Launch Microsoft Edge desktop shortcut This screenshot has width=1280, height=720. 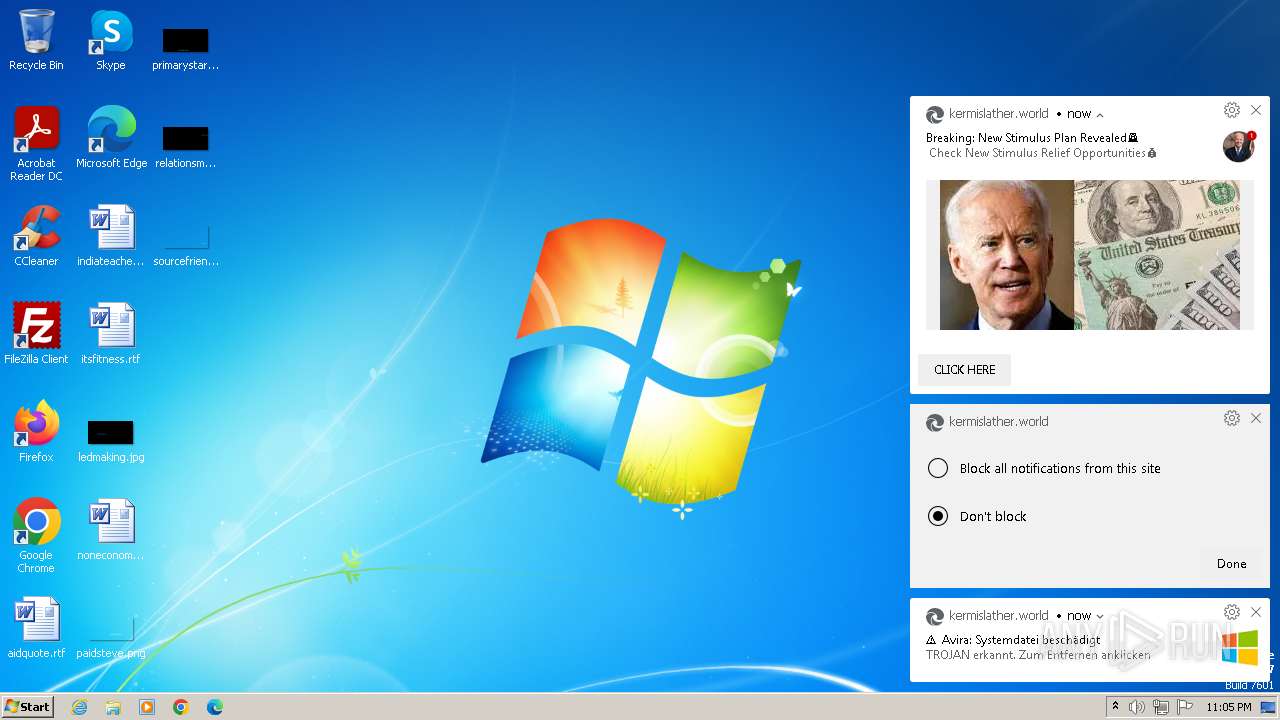[x=111, y=138]
